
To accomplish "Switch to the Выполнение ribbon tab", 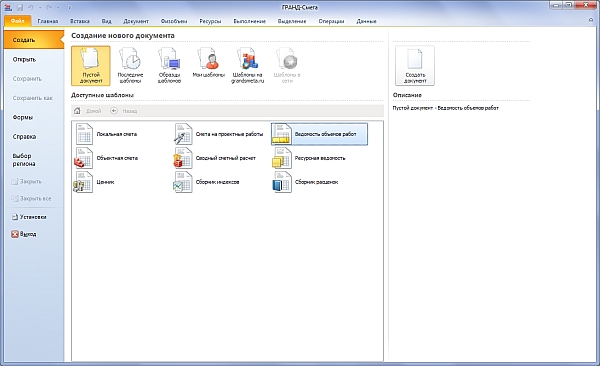I will pos(249,21).
